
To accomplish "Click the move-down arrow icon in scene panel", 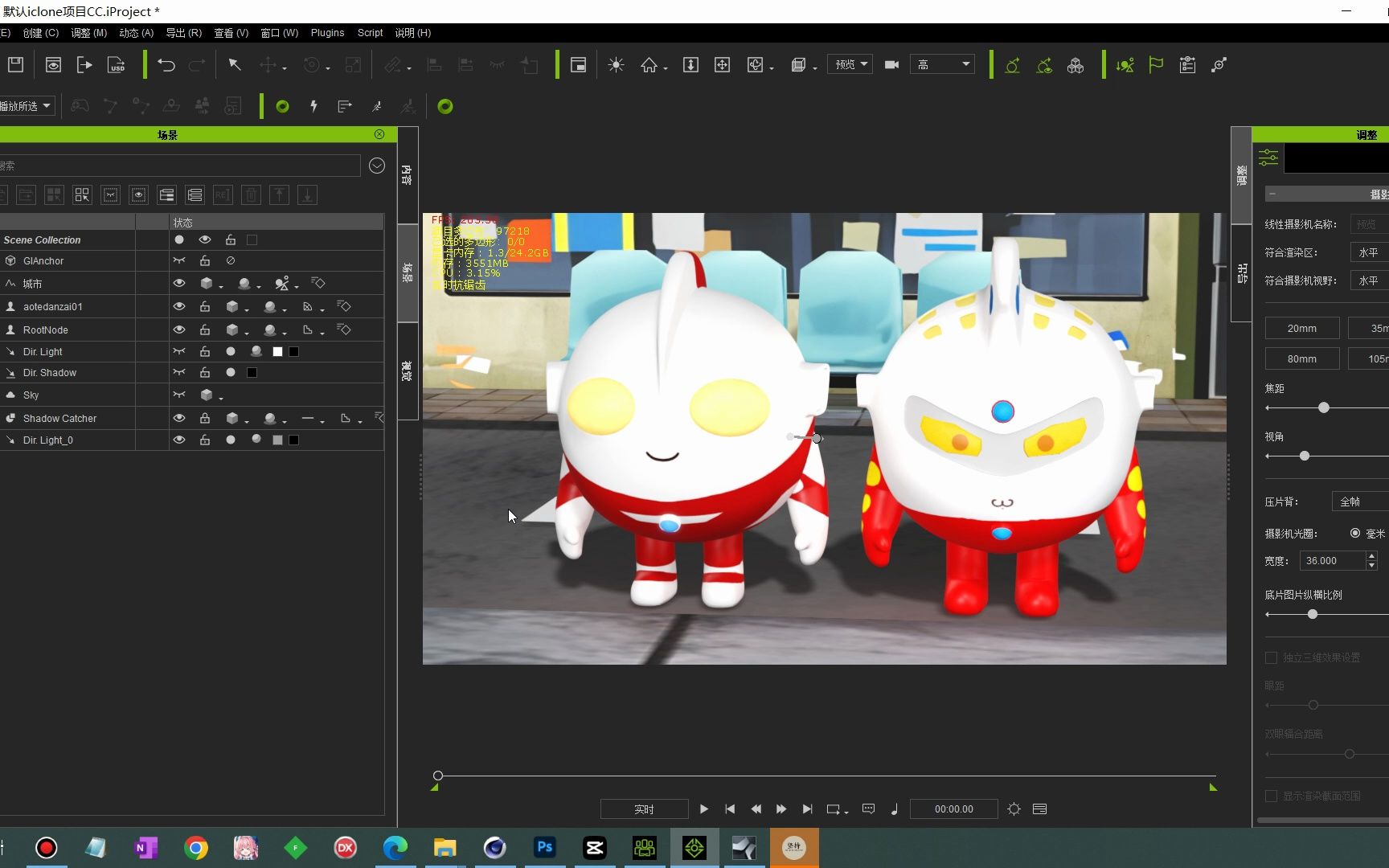I will (307, 194).
